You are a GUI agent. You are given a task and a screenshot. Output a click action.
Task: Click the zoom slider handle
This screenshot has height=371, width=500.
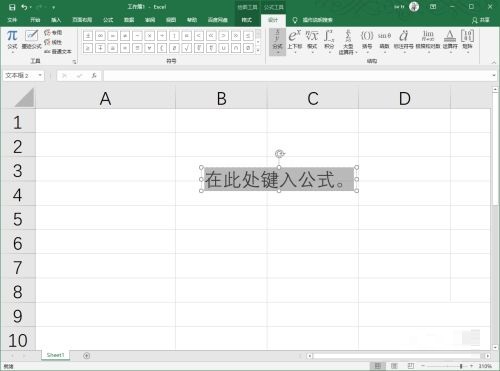click(x=461, y=366)
